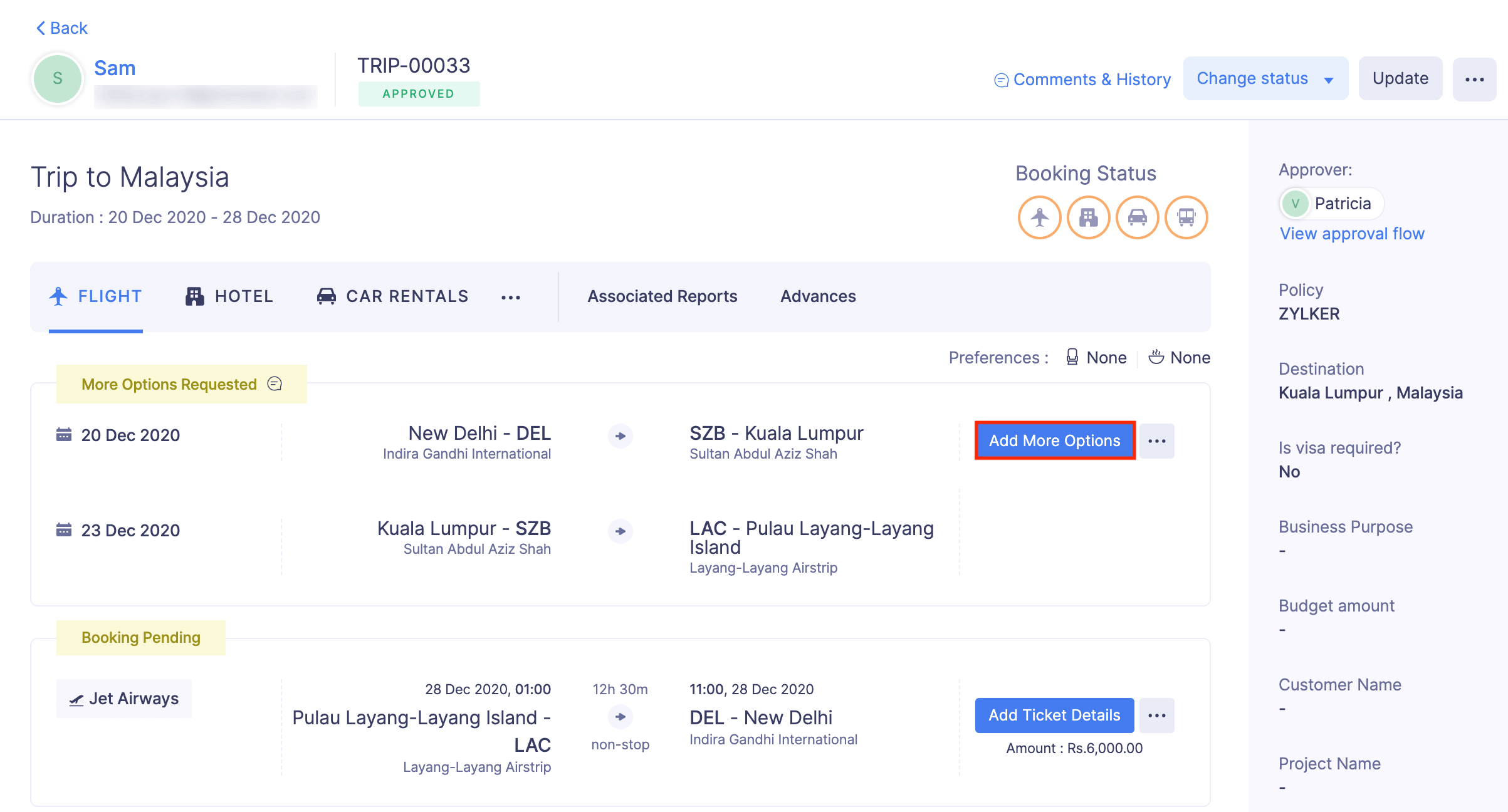This screenshot has width=1508, height=812.
Task: Open the View approval flow link
Action: pos(1352,234)
